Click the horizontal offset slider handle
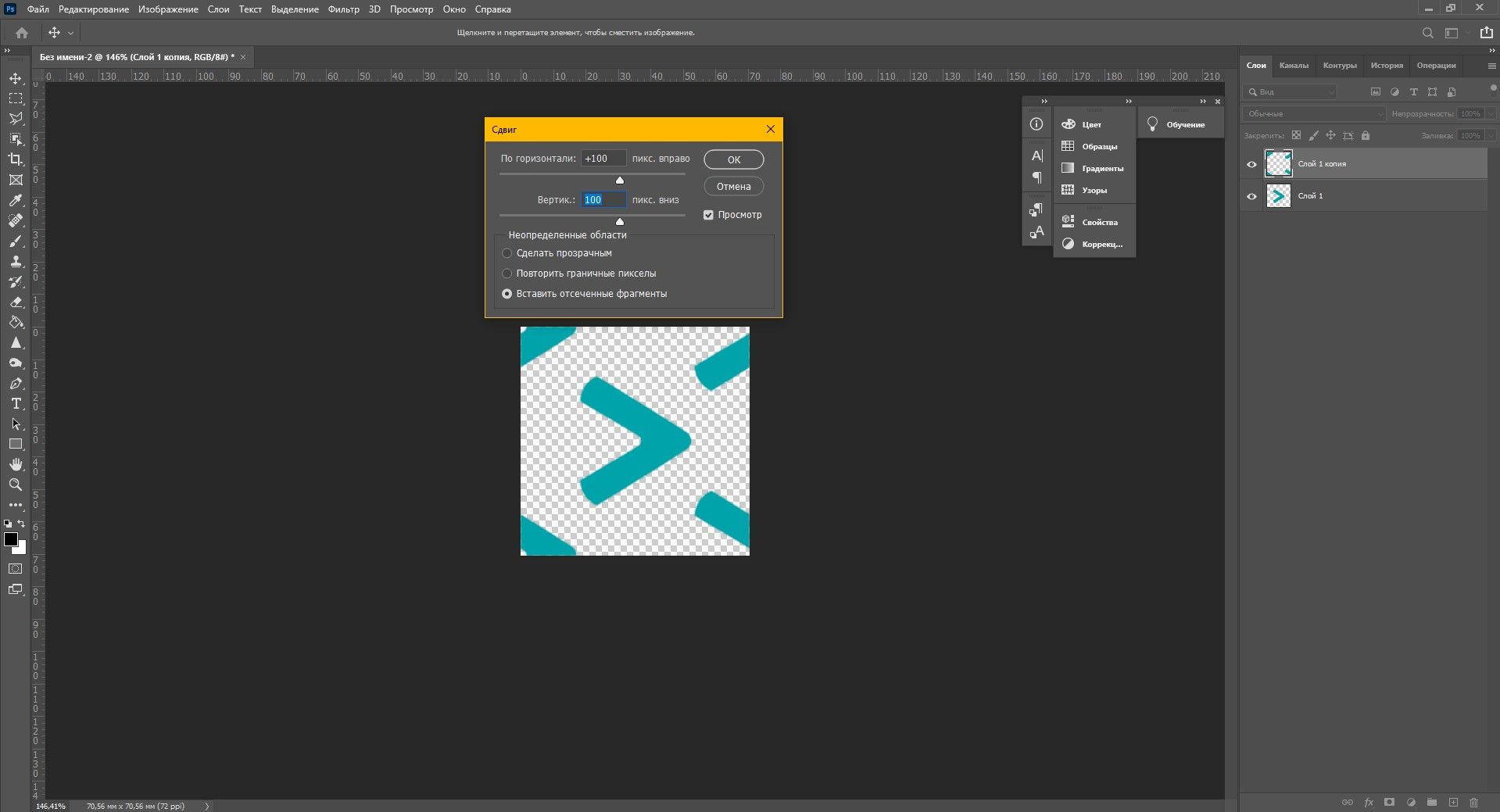 pyautogui.click(x=620, y=181)
